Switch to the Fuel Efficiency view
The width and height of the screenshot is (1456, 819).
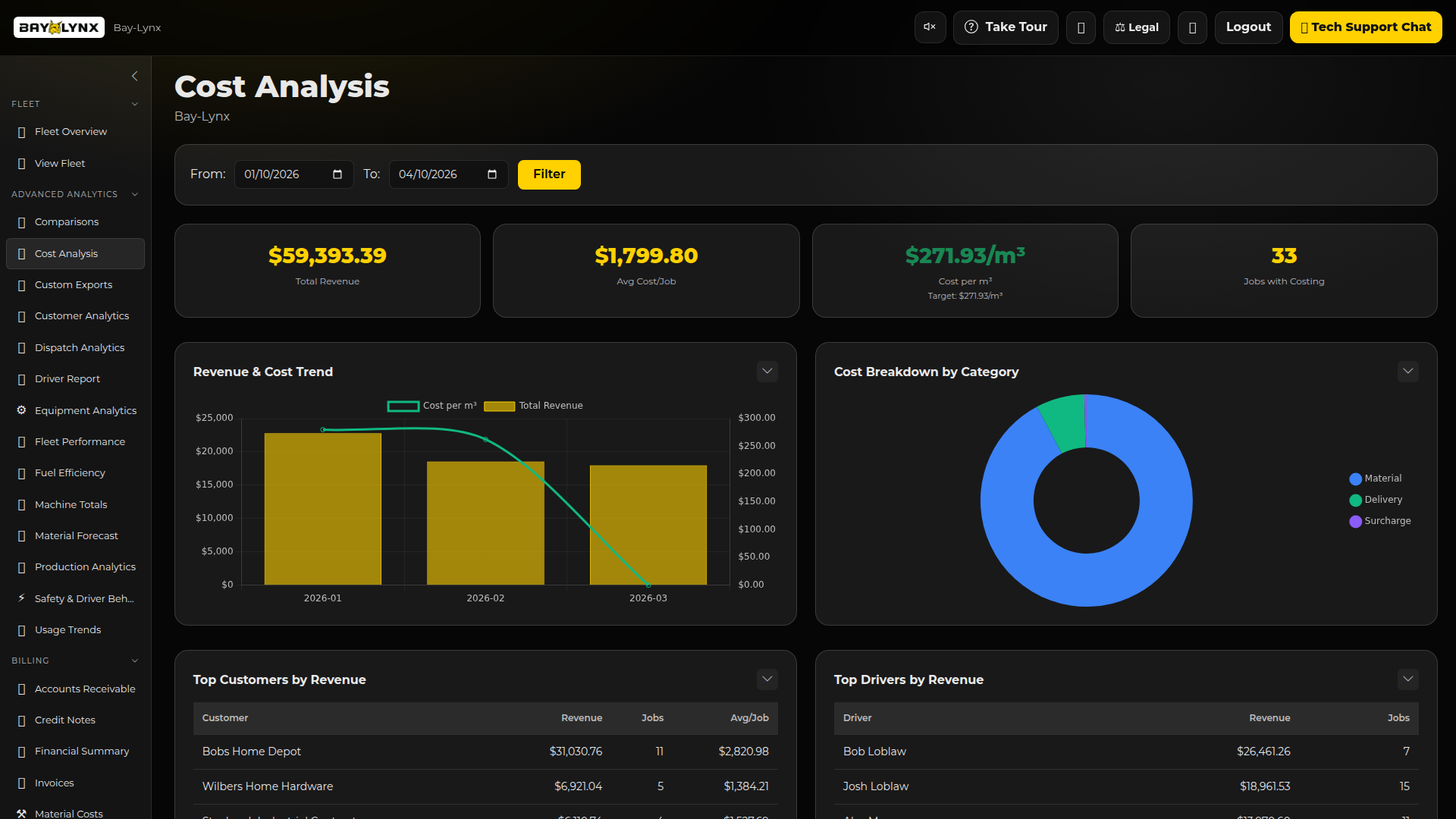tap(70, 472)
